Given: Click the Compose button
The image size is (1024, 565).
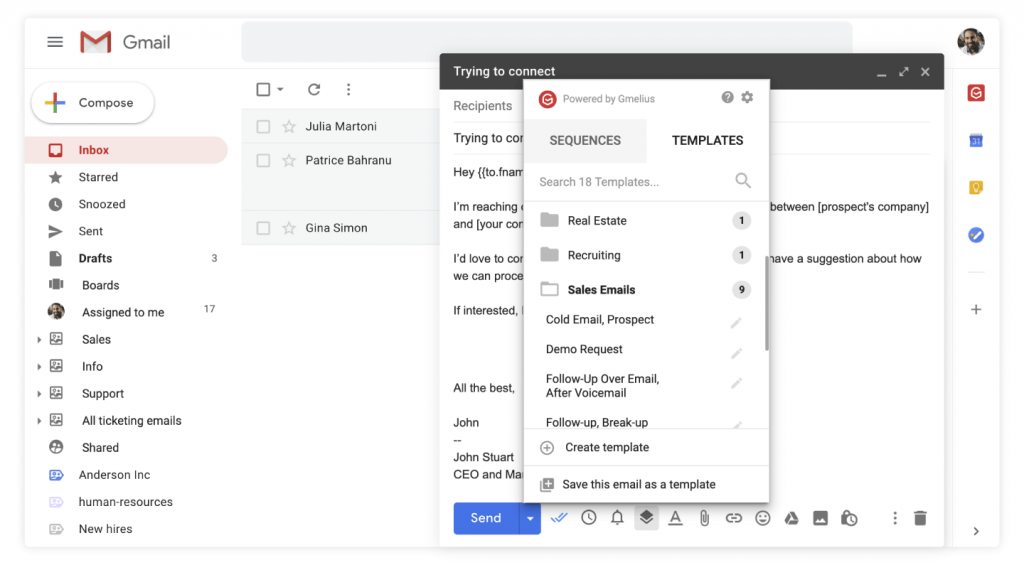Looking at the screenshot, I should coord(93,103).
